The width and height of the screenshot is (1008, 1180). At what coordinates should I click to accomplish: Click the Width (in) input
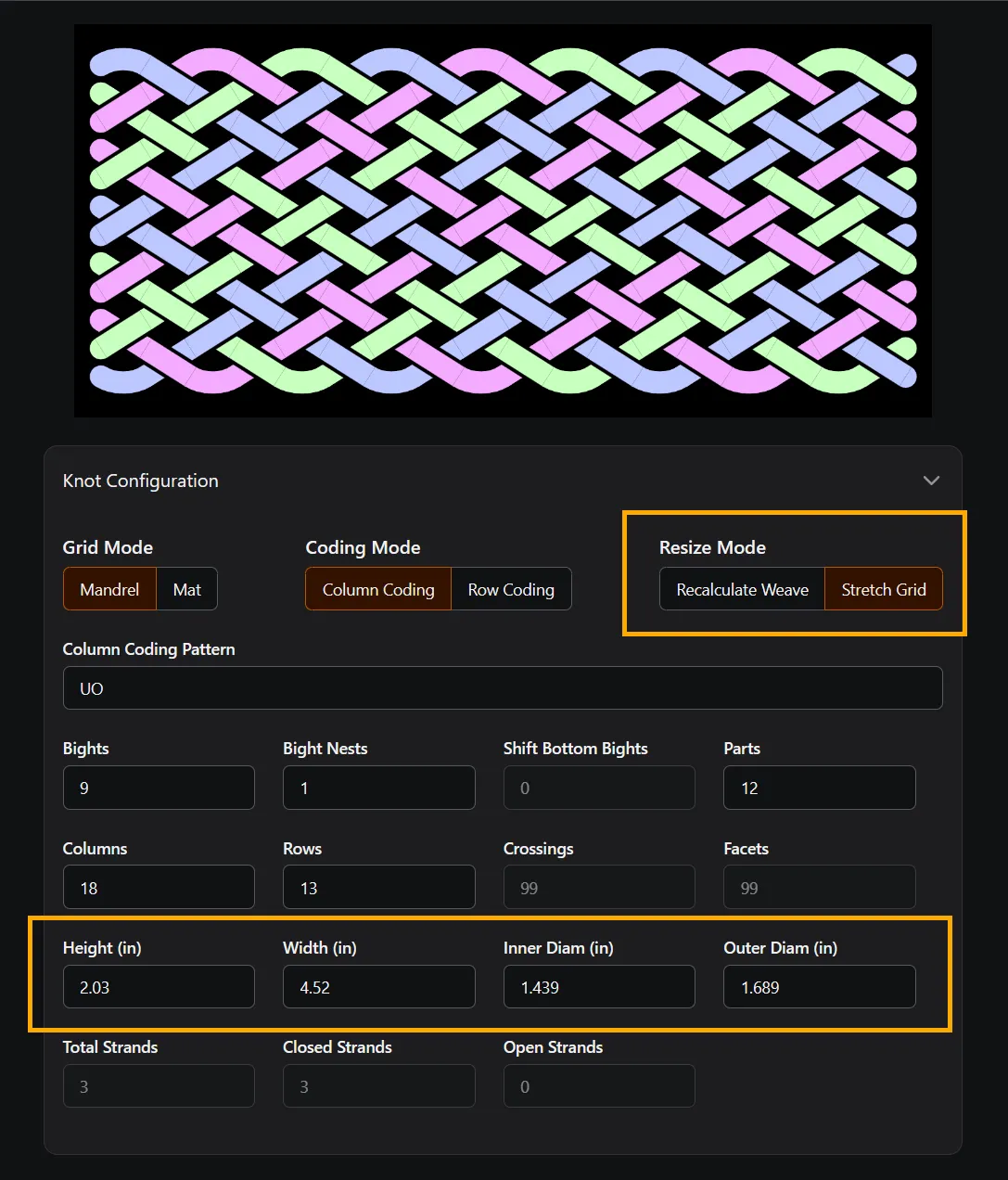[x=378, y=987]
